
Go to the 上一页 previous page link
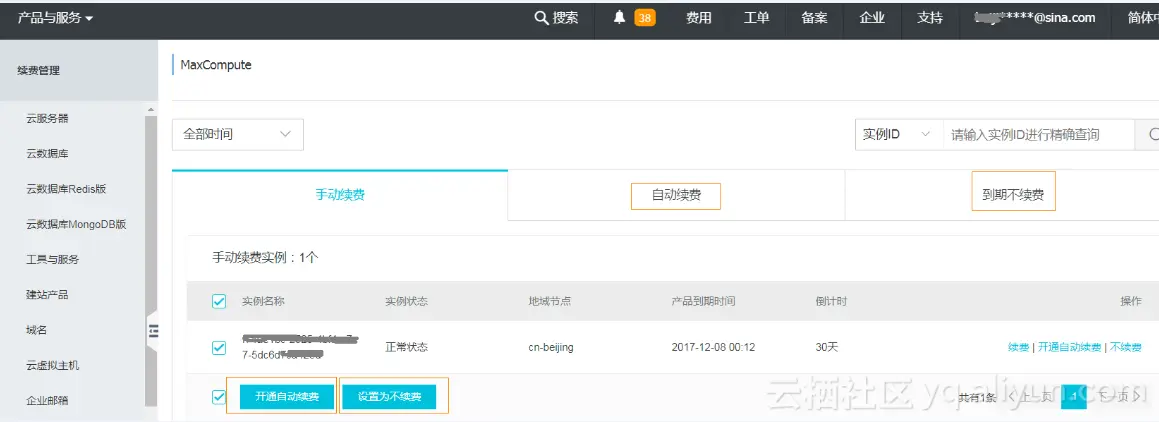click(x=1030, y=398)
